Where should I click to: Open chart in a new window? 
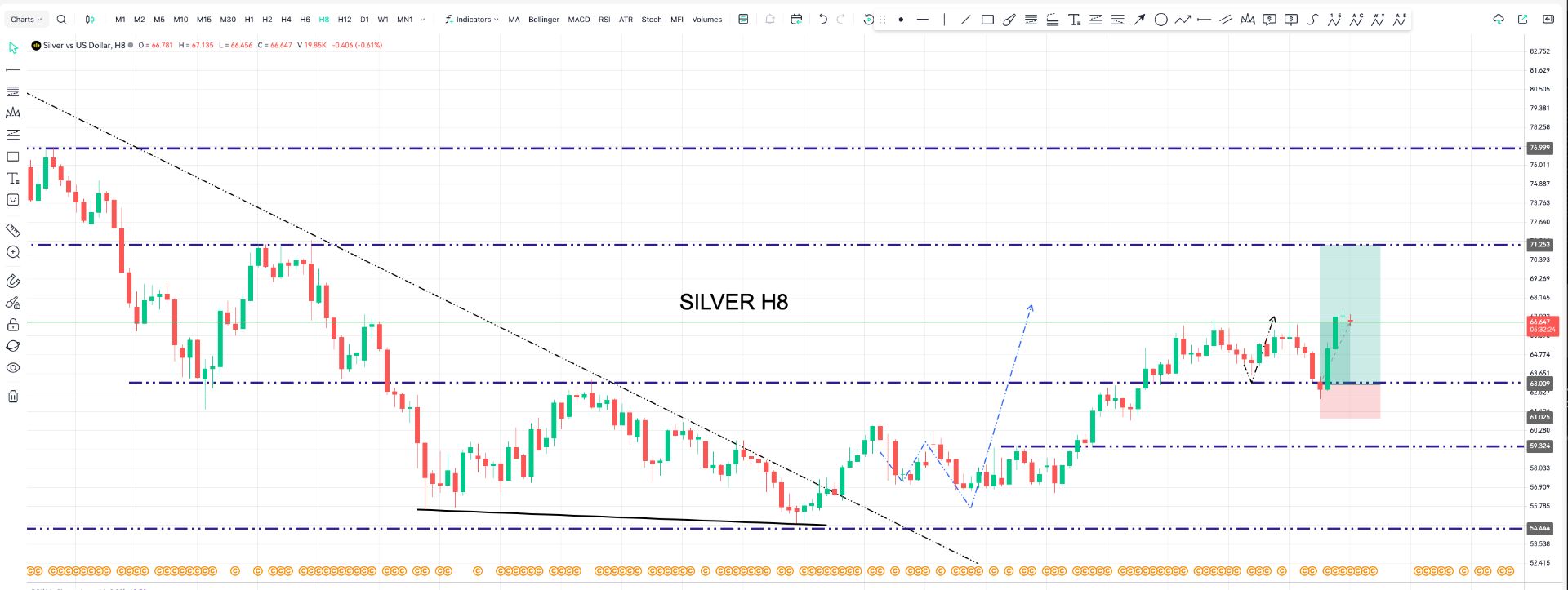coord(1522,20)
